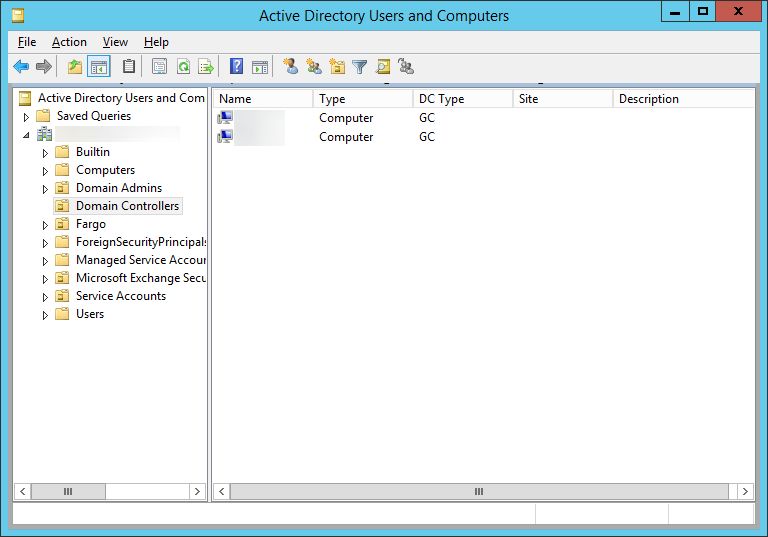Expand the Builtin container

(45, 153)
